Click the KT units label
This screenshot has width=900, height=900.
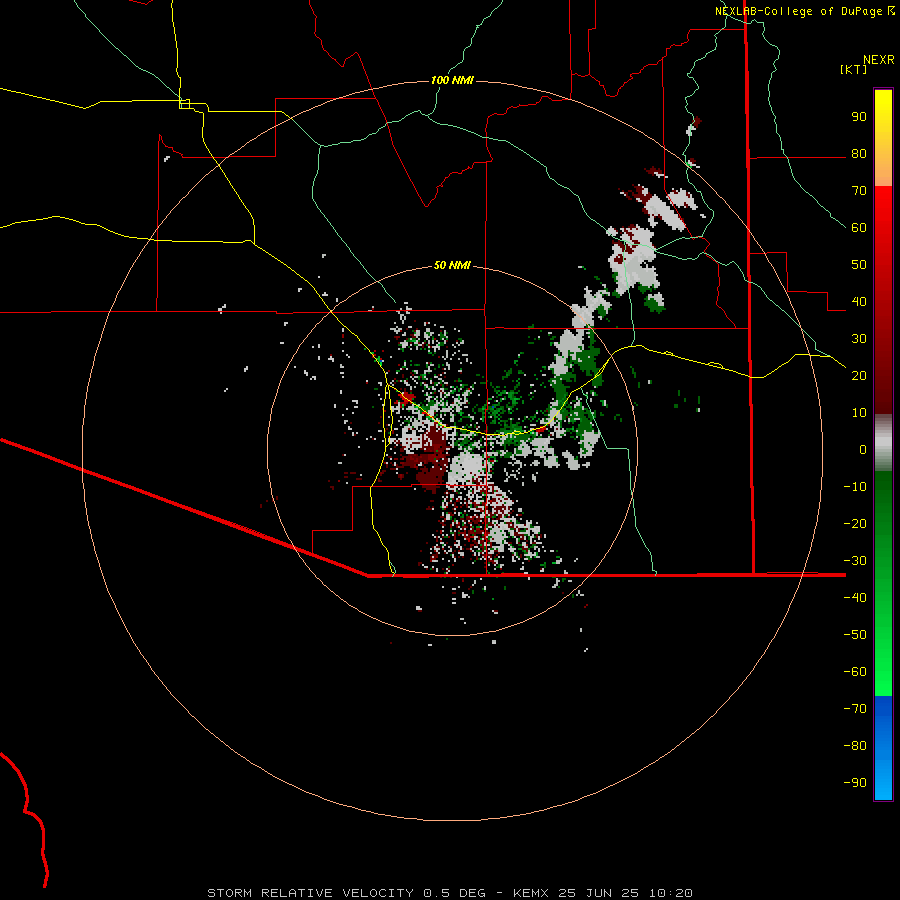[854, 69]
